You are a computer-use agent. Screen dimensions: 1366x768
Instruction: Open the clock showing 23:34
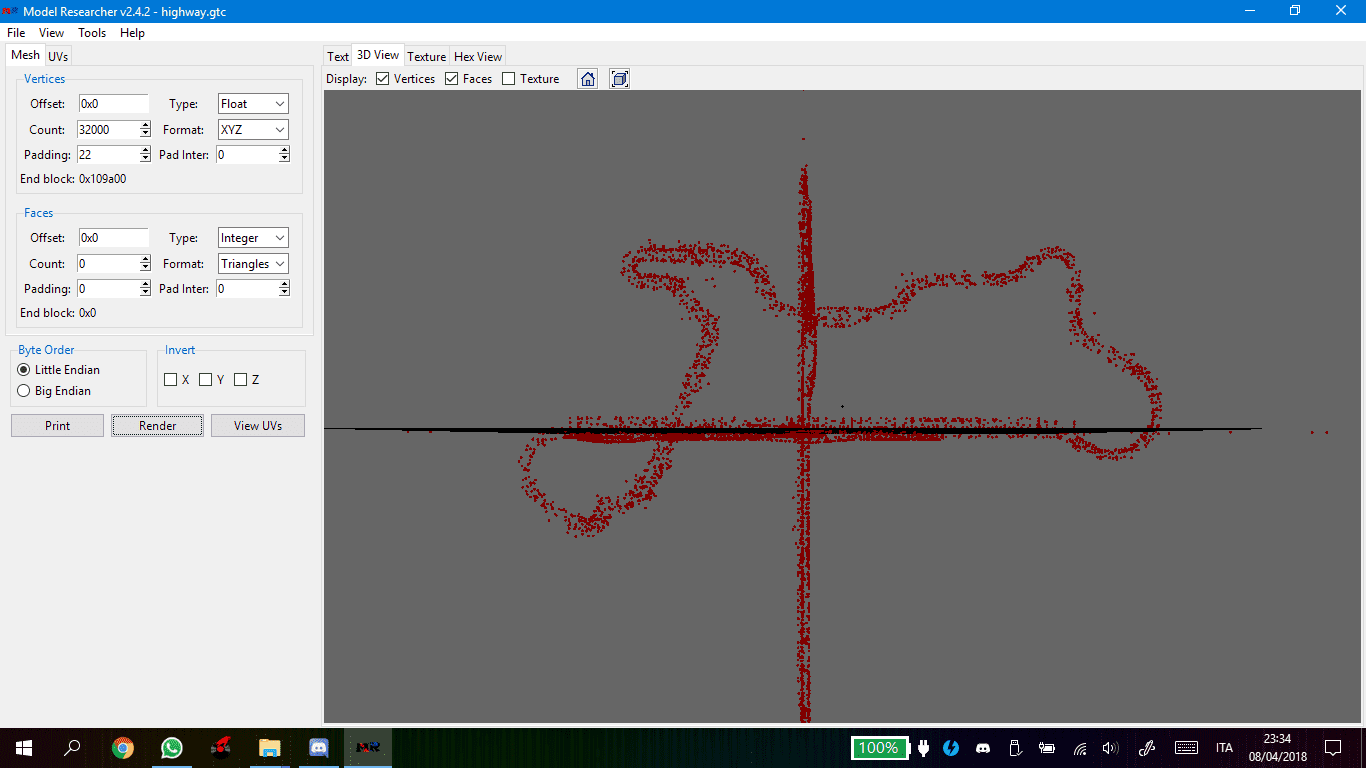(x=1277, y=747)
